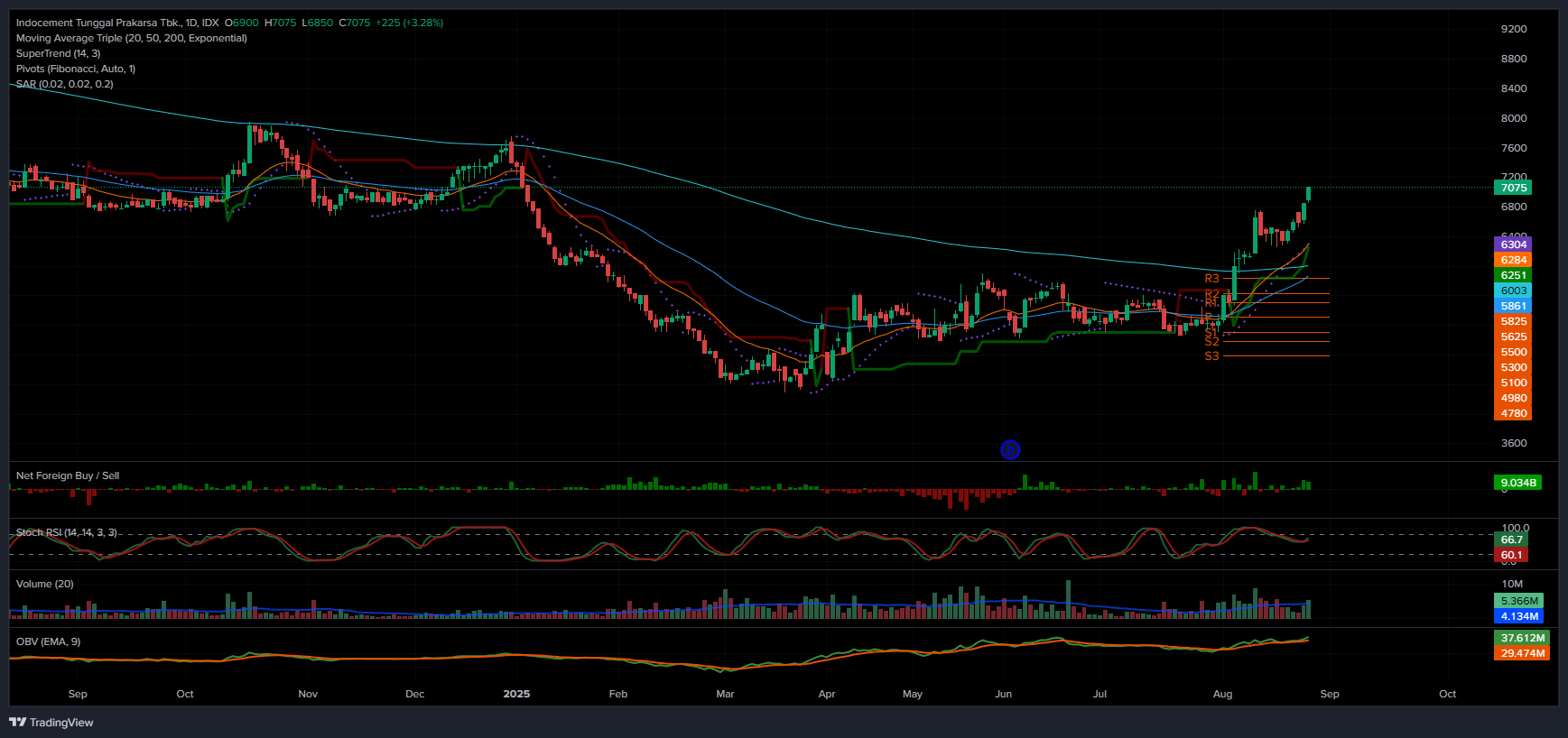The image size is (1568, 738).
Task: Select the Pivots (Fibonacci, Auto, 1) legend
Action: tap(76, 69)
